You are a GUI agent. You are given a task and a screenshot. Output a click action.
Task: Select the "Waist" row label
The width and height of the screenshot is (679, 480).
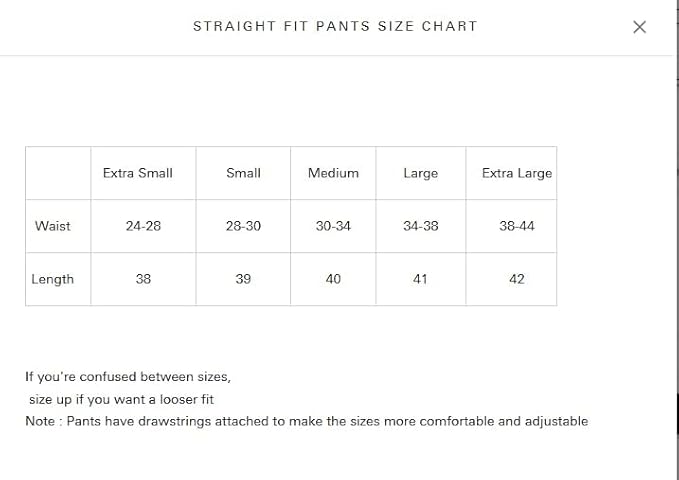[x=53, y=226]
